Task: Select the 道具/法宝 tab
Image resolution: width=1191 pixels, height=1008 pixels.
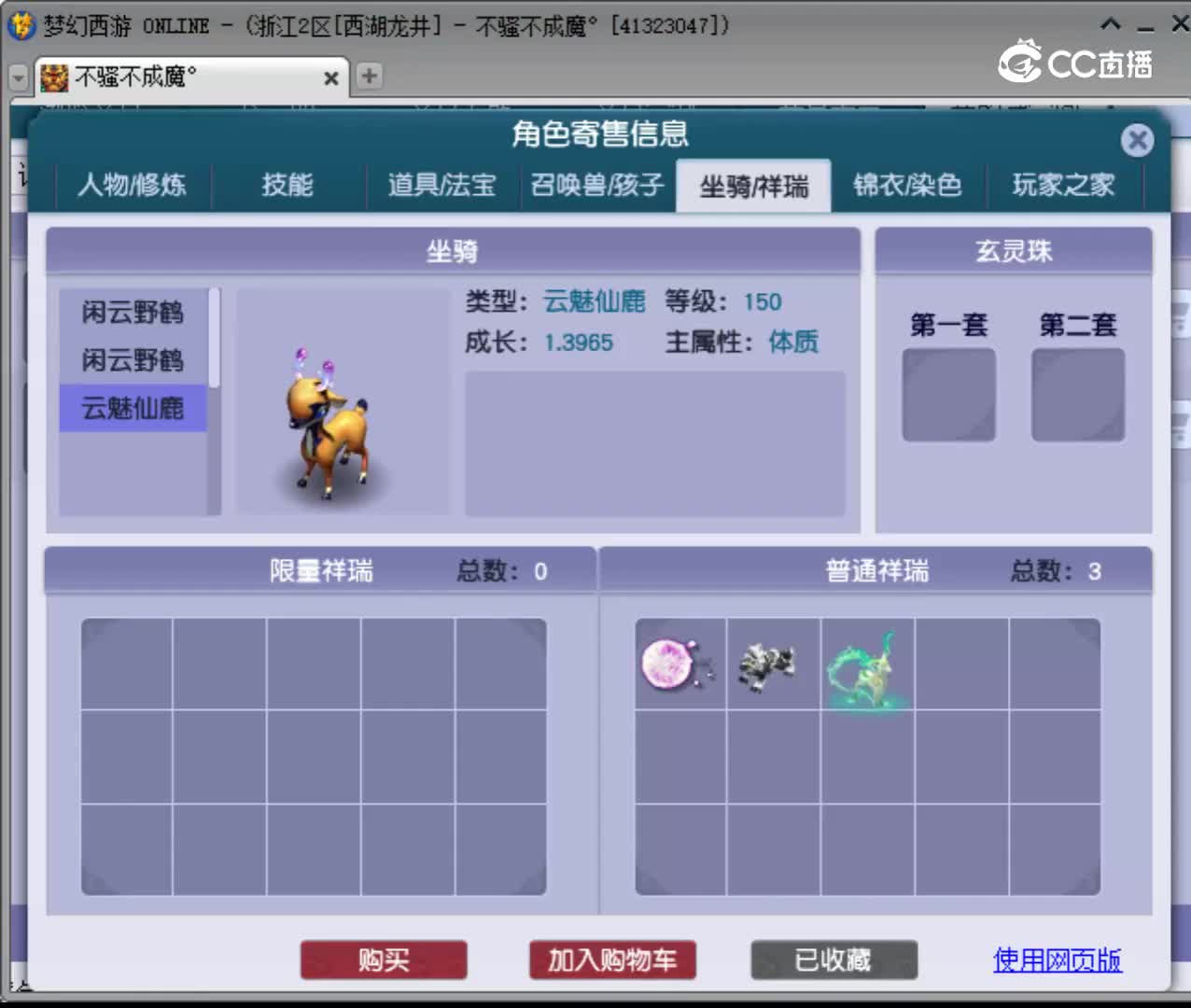Action: [x=441, y=185]
